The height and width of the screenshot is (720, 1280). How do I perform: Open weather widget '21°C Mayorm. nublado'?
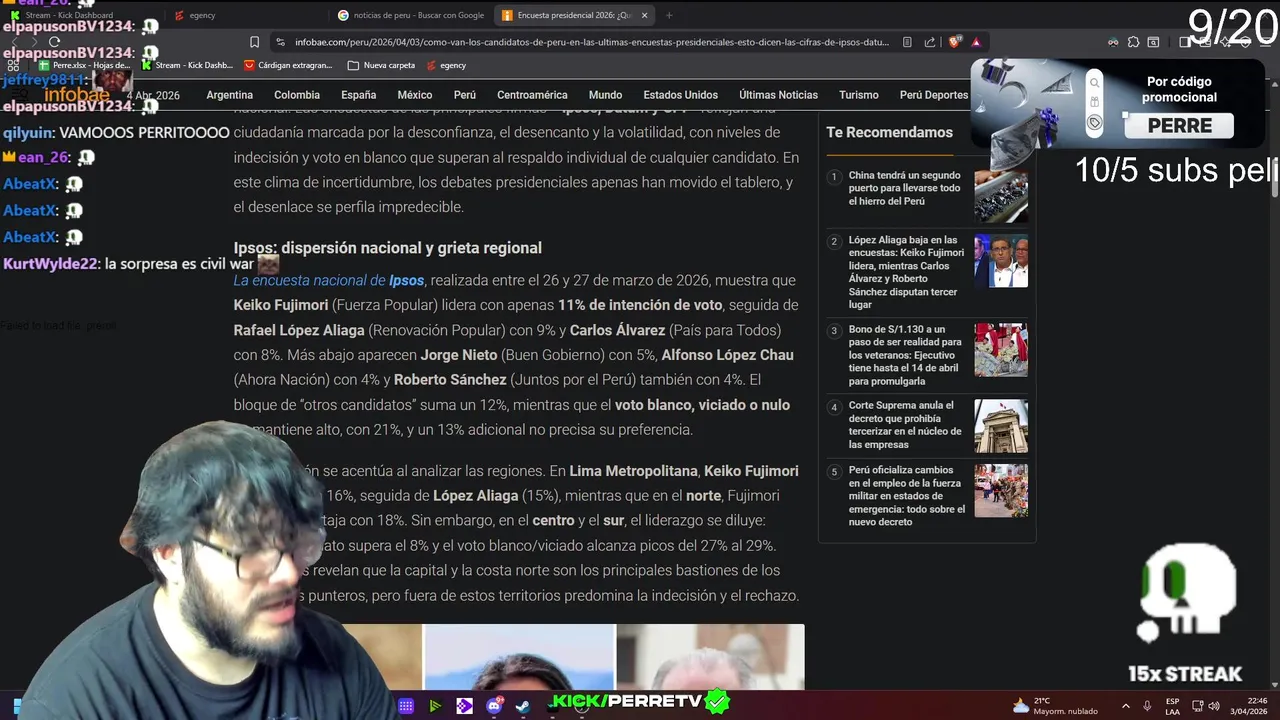[1055, 706]
